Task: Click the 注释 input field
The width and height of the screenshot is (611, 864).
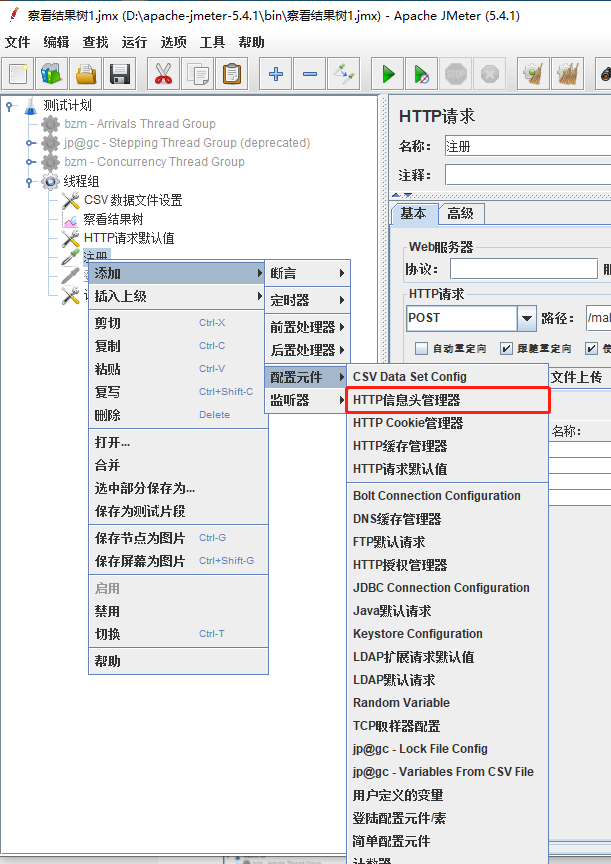Action: coord(527,175)
